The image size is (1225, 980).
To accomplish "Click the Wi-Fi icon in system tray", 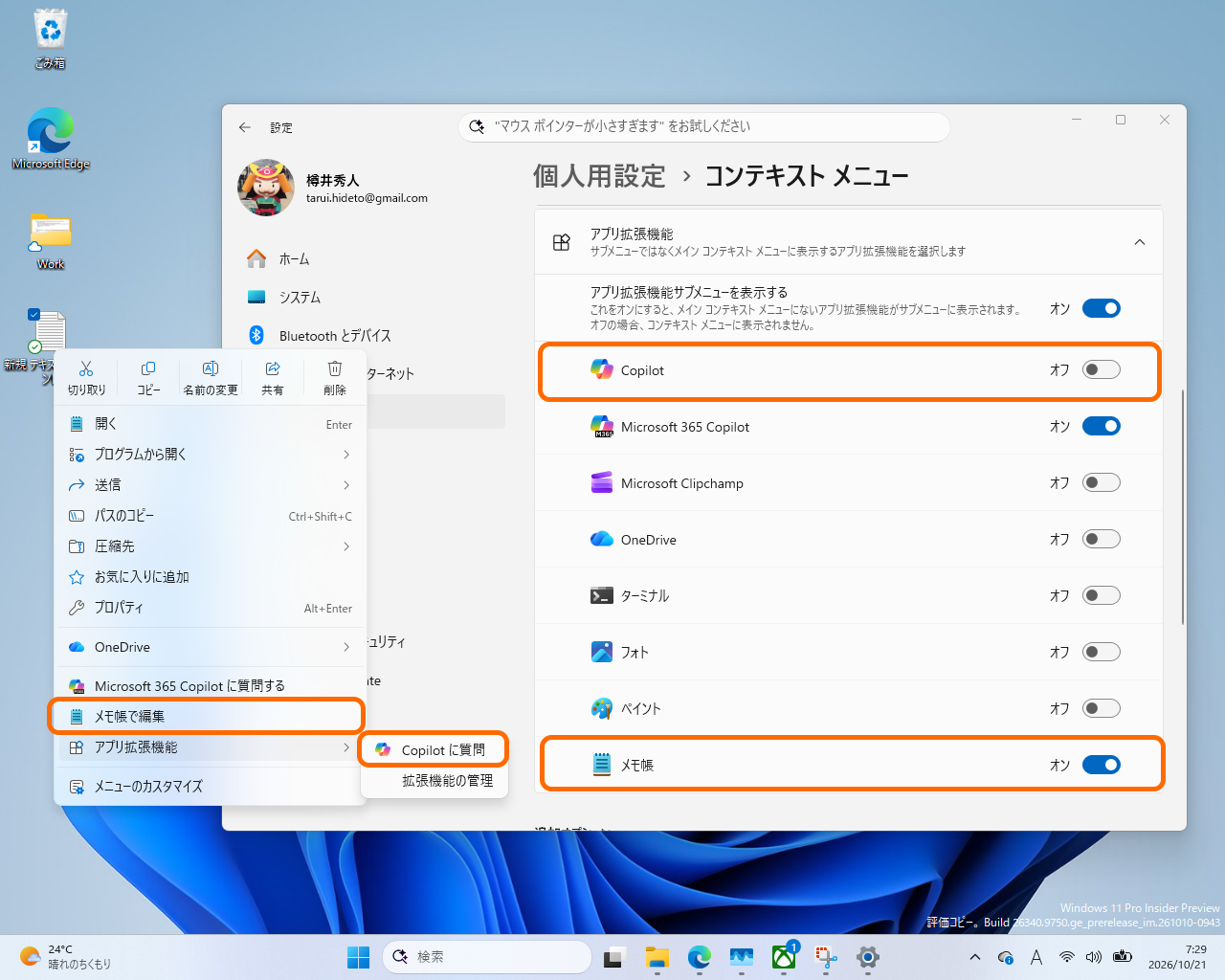I will 1066,957.
